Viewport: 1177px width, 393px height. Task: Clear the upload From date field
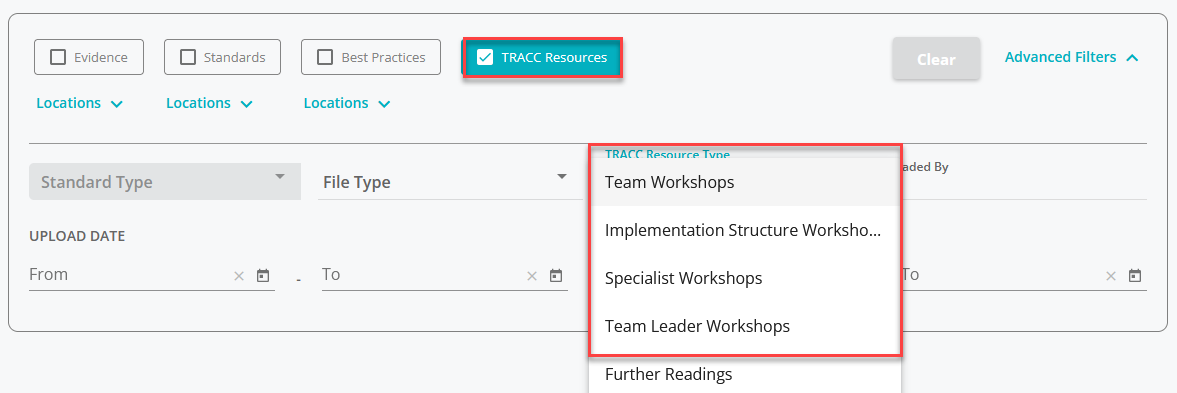click(239, 276)
